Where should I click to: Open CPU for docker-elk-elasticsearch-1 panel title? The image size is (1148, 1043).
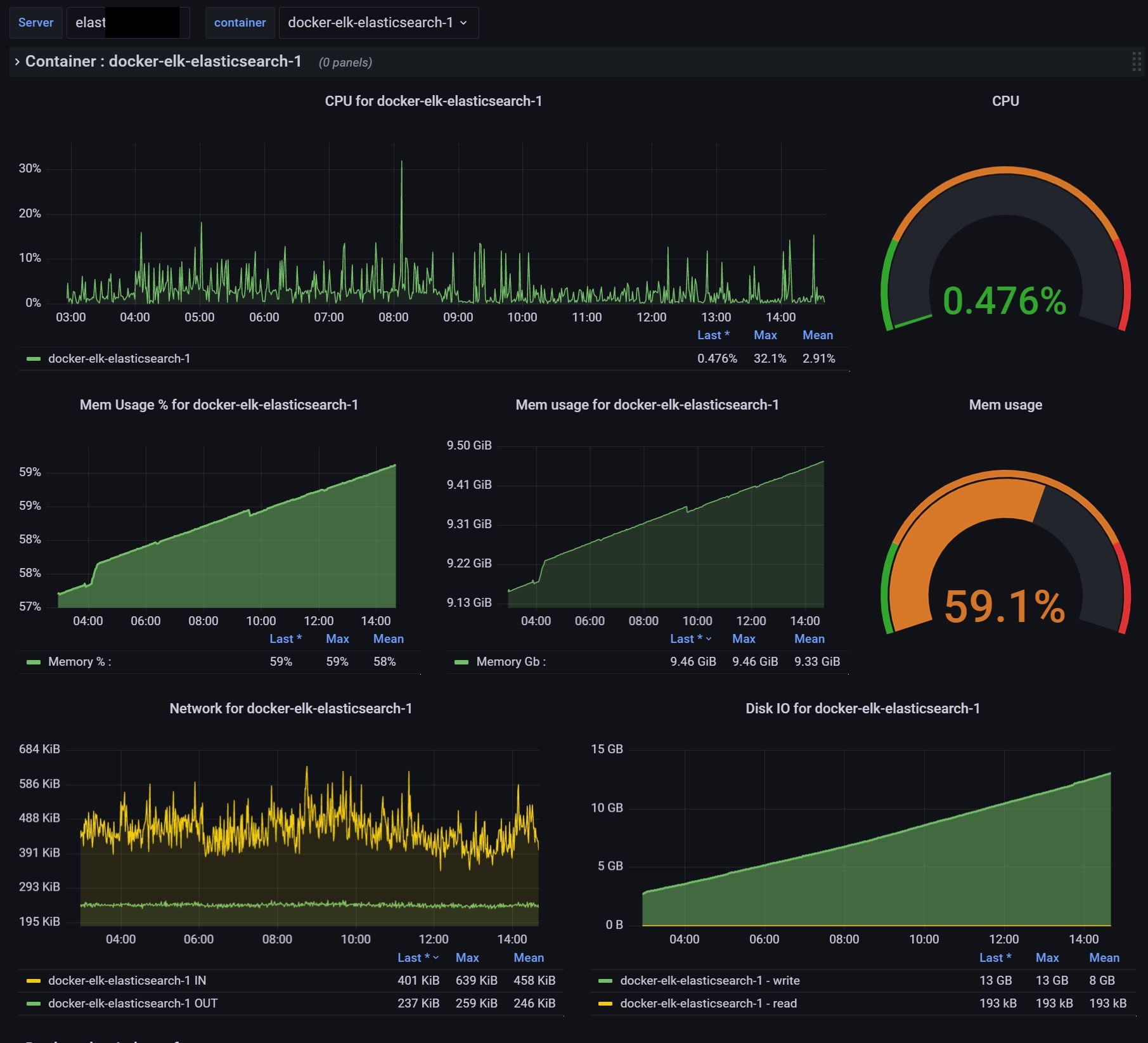tap(434, 101)
